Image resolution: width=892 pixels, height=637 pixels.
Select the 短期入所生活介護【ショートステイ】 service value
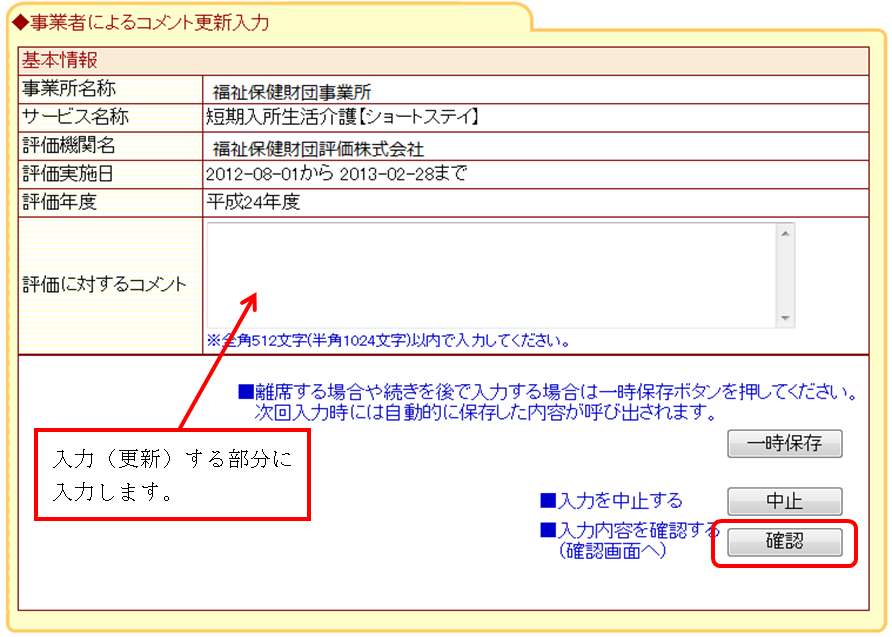pyautogui.click(x=343, y=117)
